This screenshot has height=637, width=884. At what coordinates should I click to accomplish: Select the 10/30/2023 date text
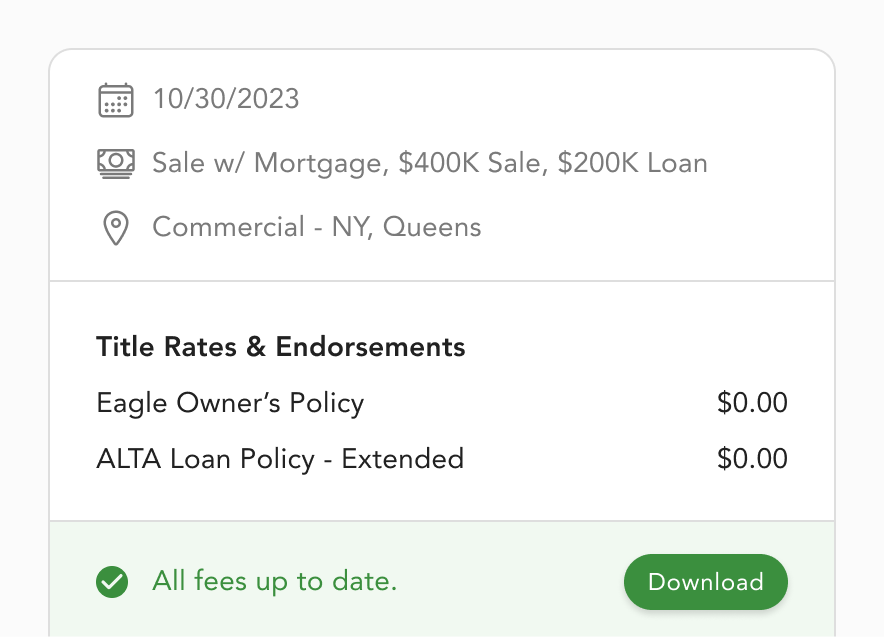point(226,99)
